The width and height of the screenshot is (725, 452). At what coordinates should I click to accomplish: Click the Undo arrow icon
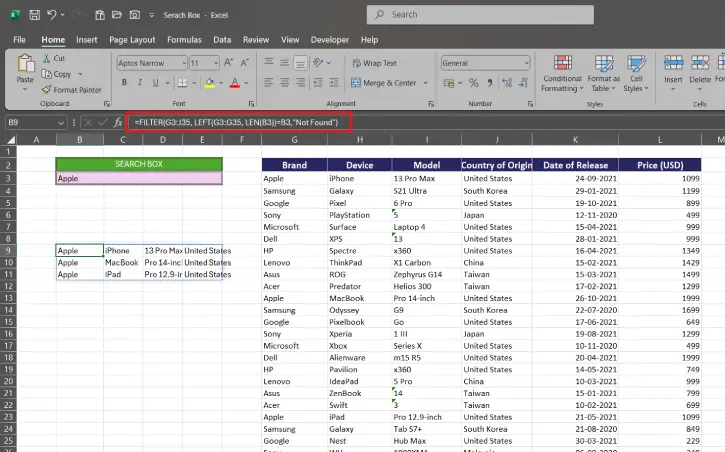[x=51, y=15]
